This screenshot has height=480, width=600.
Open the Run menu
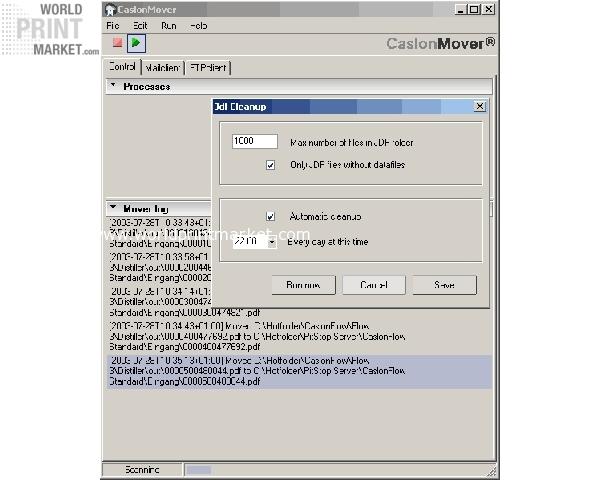click(169, 26)
